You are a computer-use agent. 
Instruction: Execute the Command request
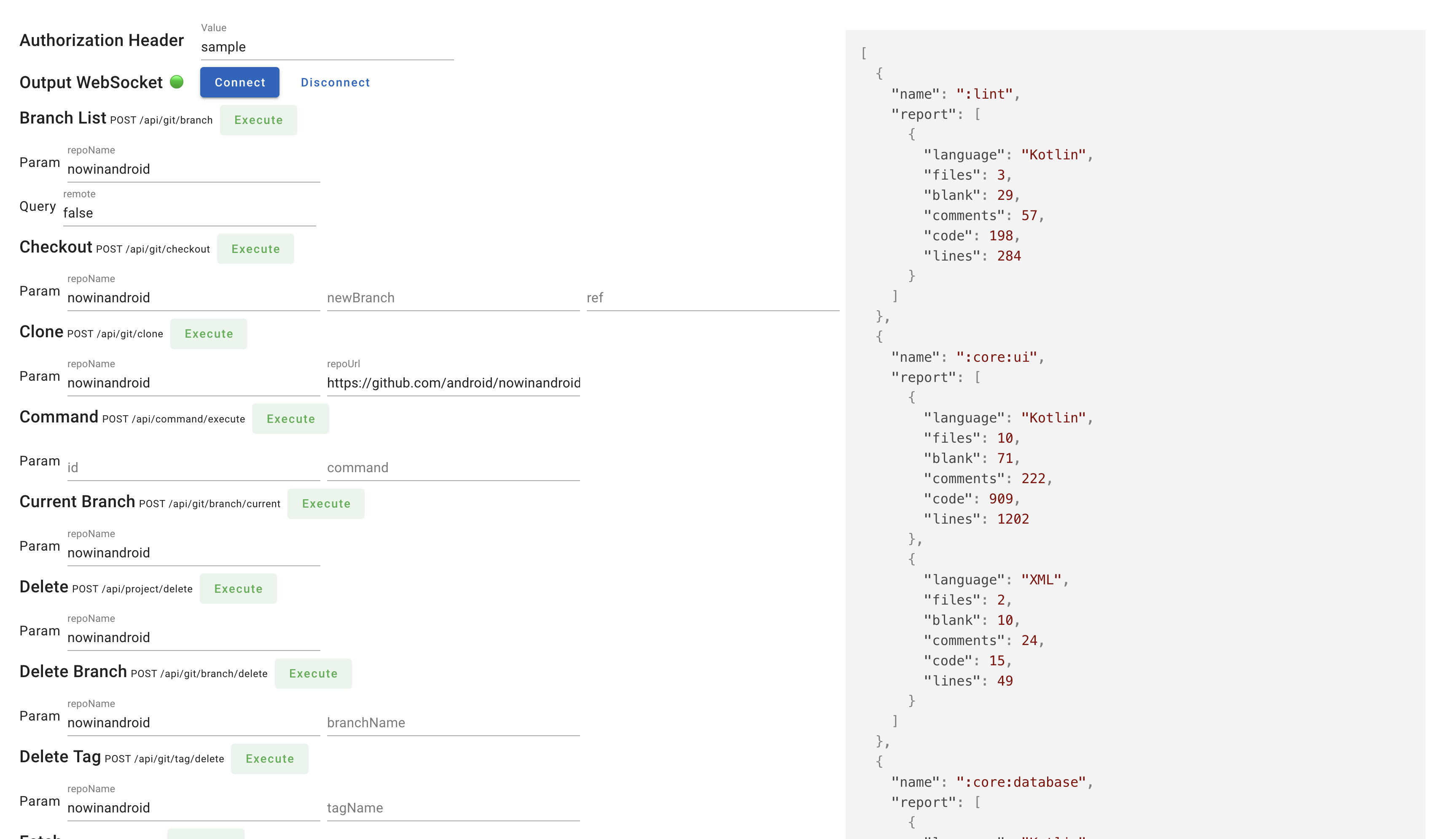pos(290,419)
